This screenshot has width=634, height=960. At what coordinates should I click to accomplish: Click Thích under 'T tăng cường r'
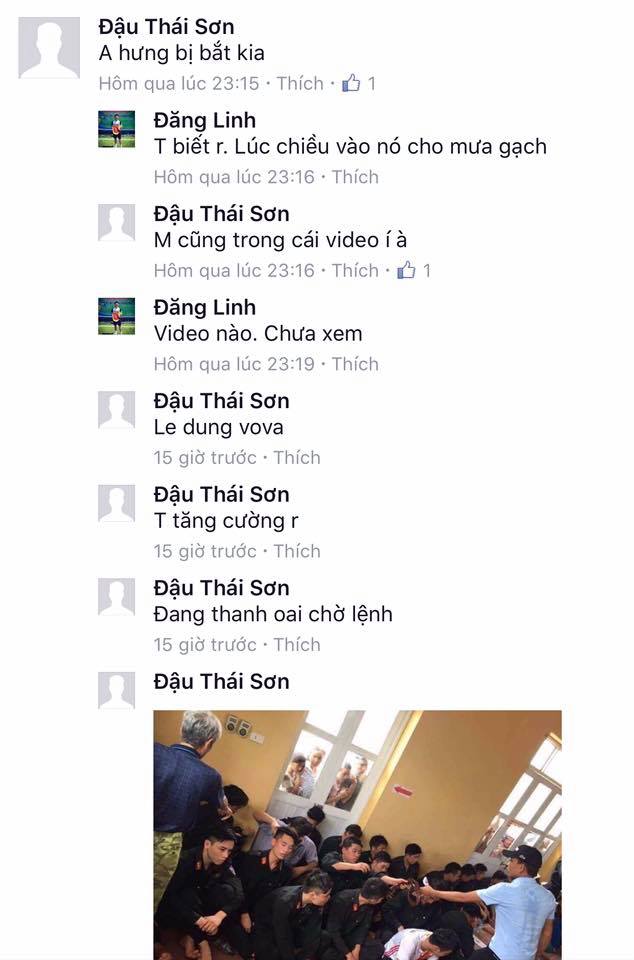pyautogui.click(x=297, y=552)
